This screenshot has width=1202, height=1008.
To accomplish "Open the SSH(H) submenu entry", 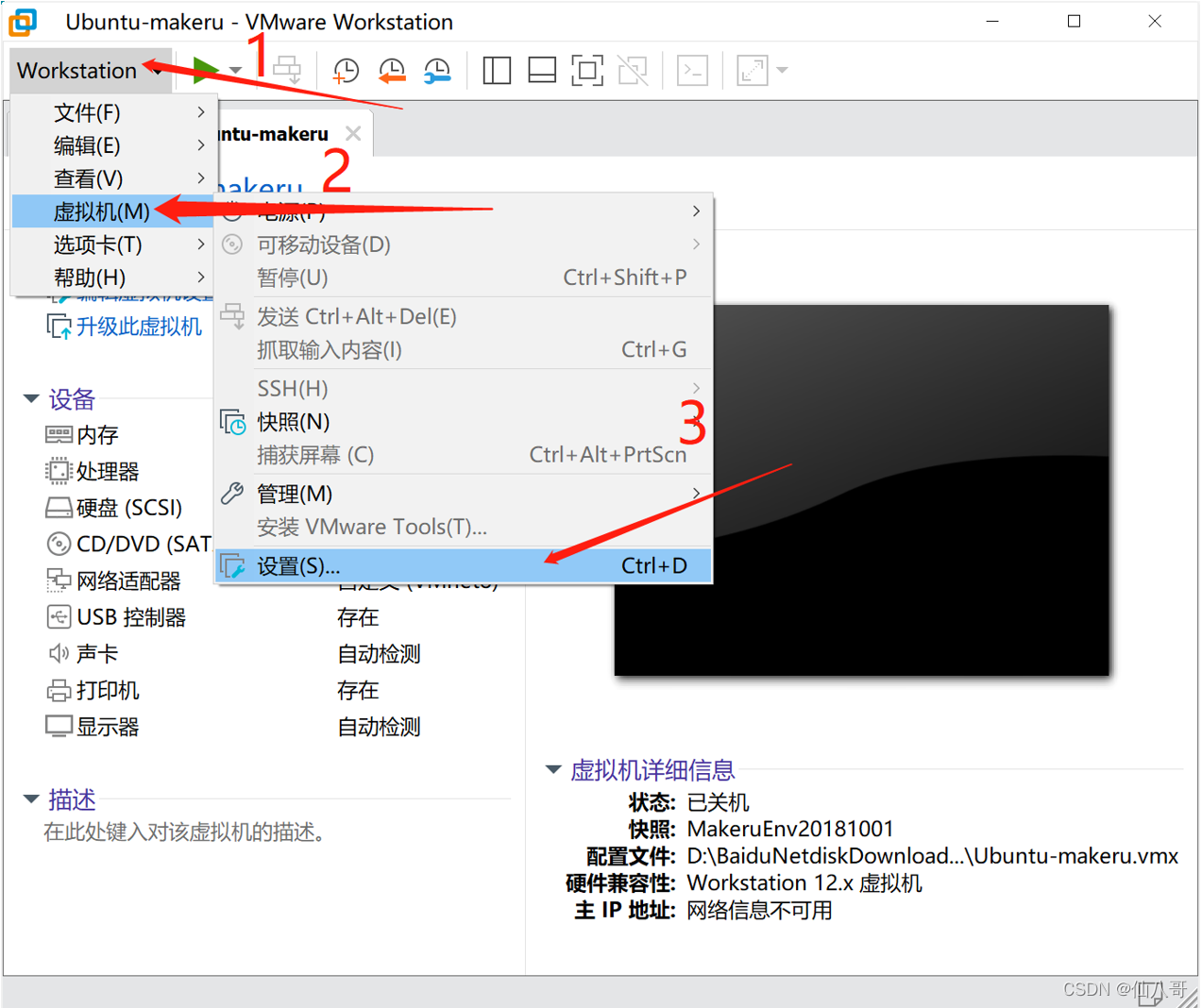I will tap(464, 389).
